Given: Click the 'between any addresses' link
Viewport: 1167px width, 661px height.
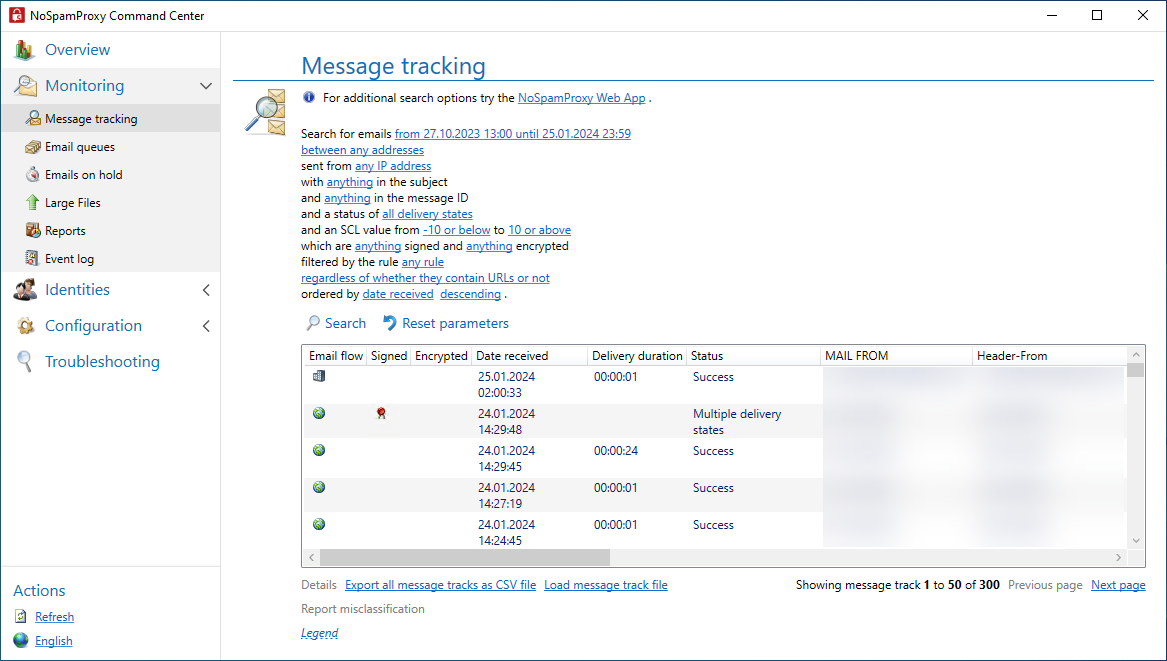Looking at the screenshot, I should [362, 150].
